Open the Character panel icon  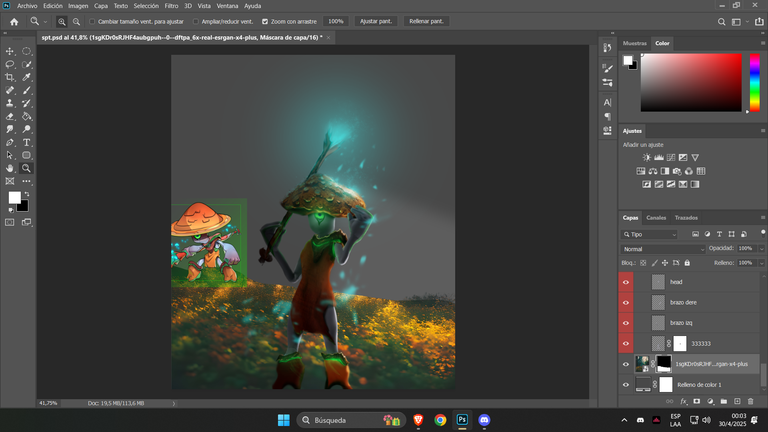click(x=607, y=102)
